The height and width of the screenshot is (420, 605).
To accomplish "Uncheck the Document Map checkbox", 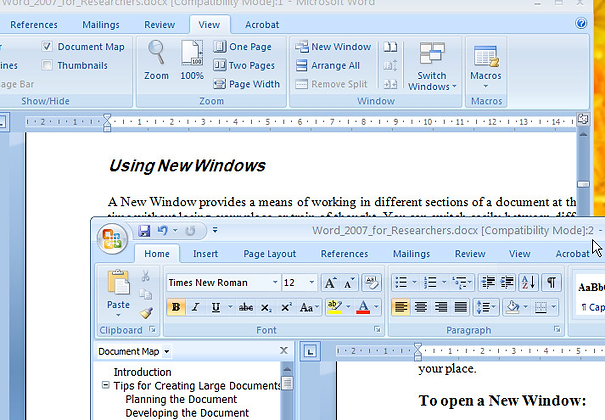I will 47,47.
